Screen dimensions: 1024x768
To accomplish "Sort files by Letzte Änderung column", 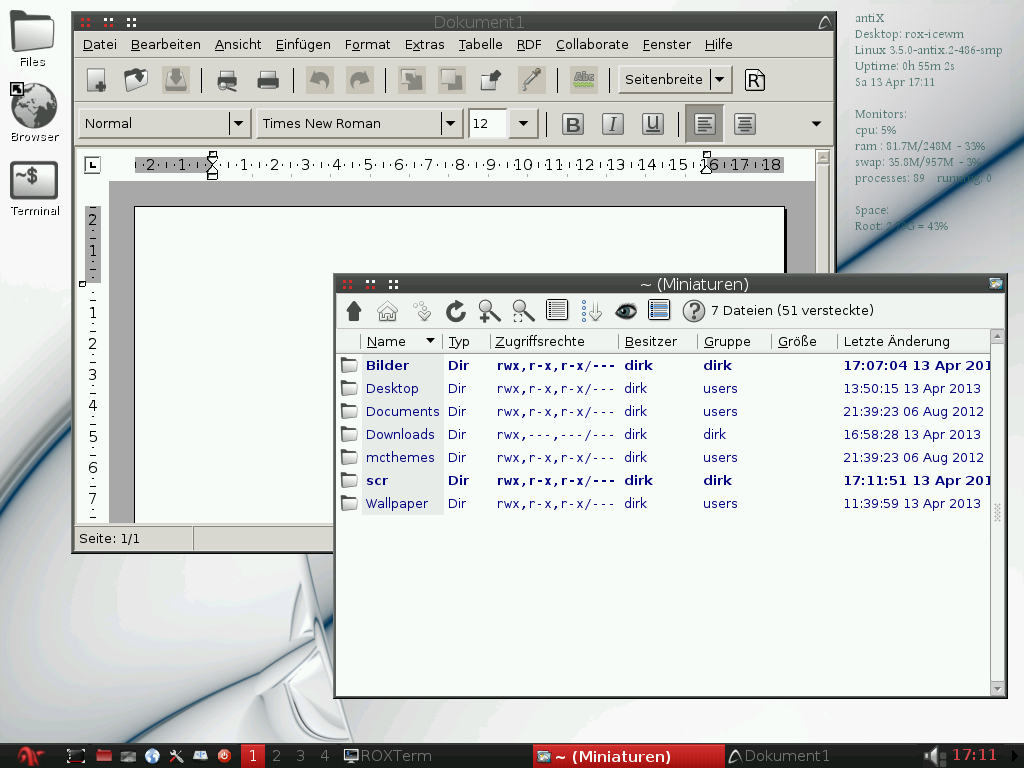I will click(x=896, y=341).
